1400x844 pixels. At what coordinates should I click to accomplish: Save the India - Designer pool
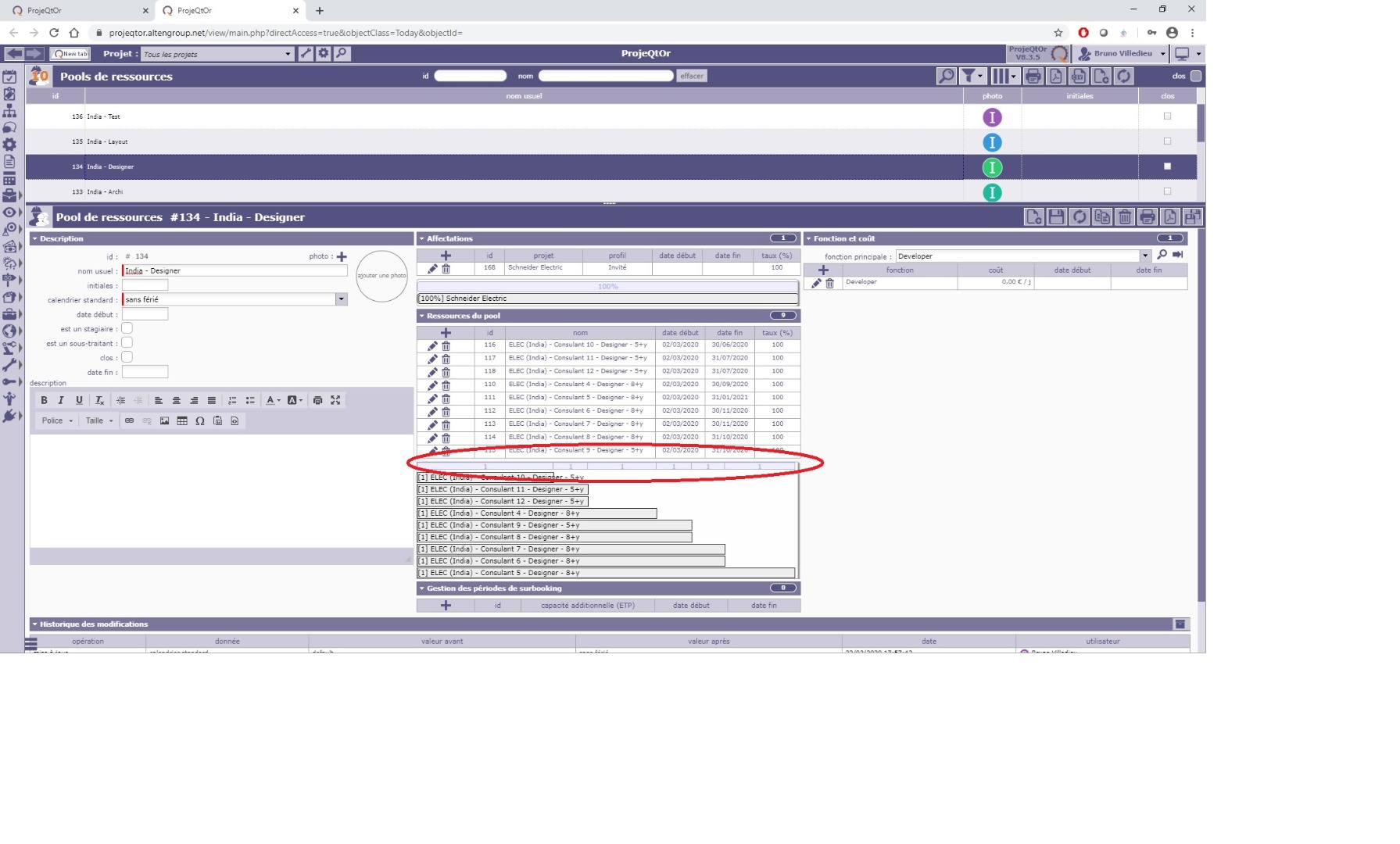coord(1056,217)
